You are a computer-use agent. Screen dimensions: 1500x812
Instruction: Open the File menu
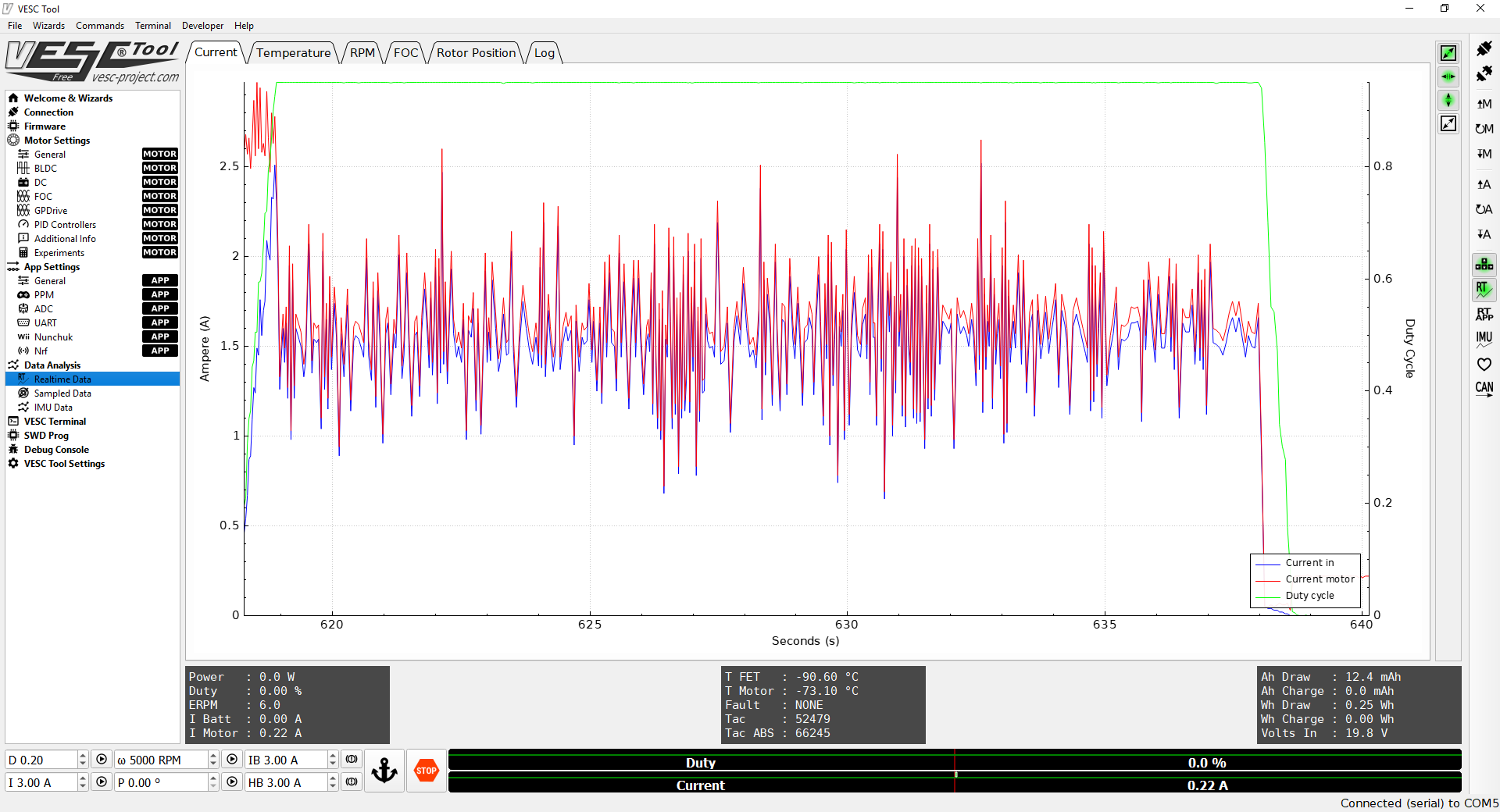(15, 26)
